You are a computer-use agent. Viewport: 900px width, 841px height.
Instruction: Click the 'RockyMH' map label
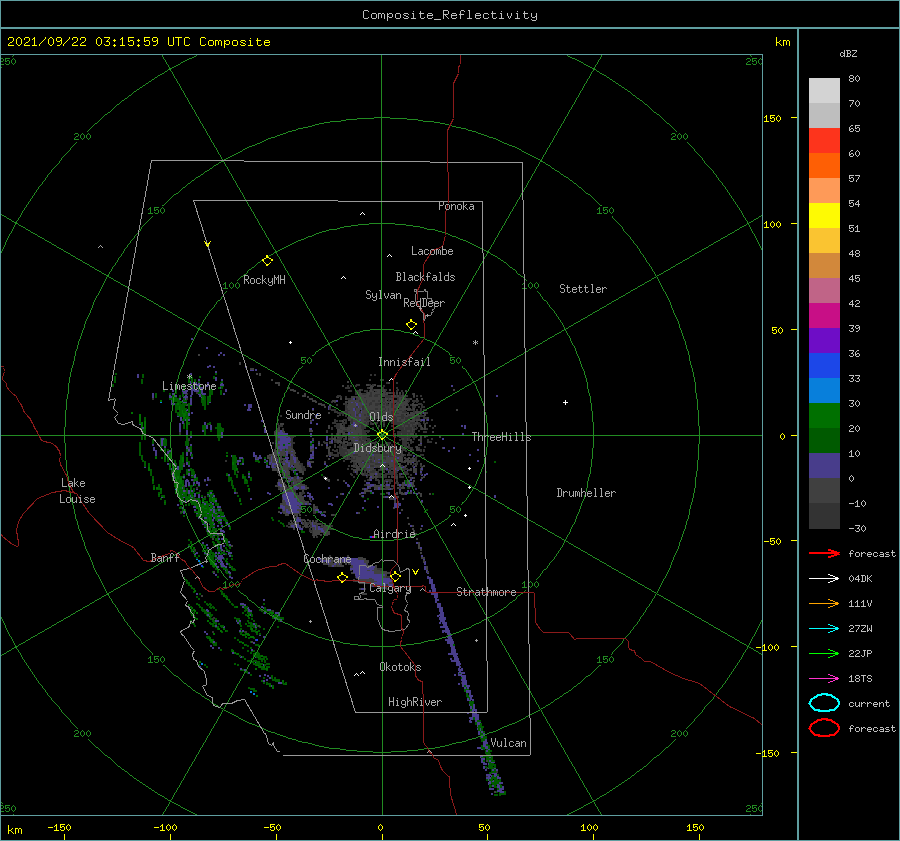pyautogui.click(x=264, y=280)
